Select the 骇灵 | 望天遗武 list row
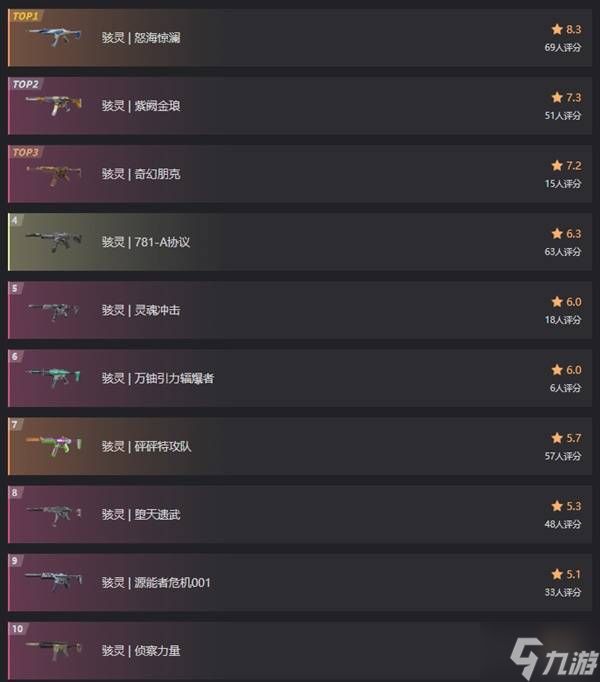This screenshot has height=682, width=600. (300, 514)
